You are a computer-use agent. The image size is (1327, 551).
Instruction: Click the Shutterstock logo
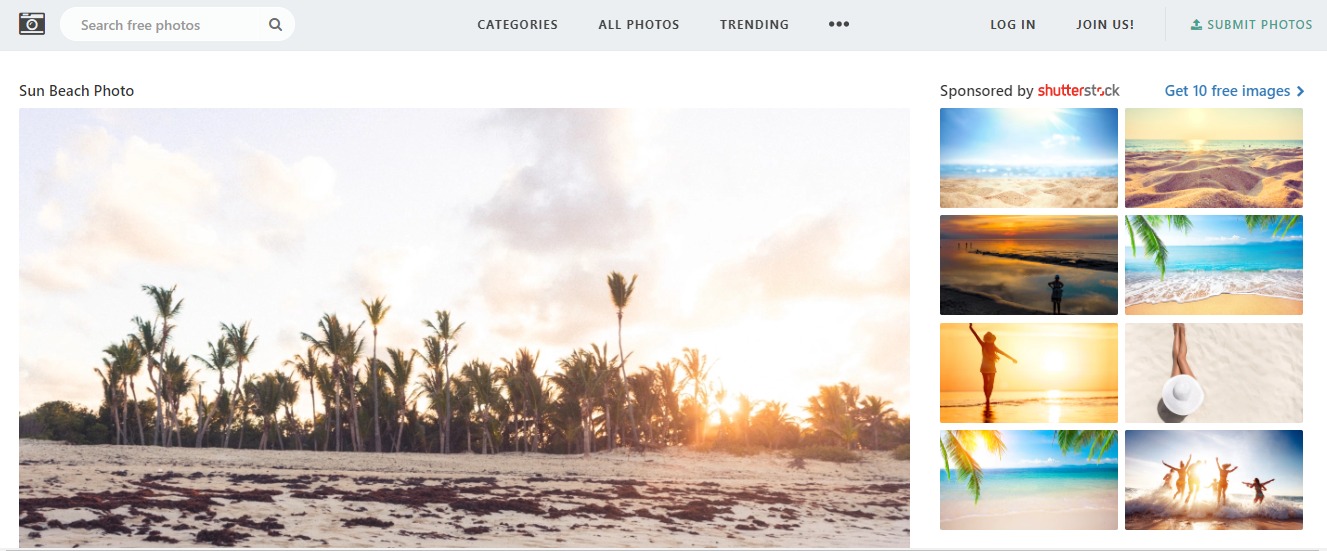click(x=1078, y=90)
